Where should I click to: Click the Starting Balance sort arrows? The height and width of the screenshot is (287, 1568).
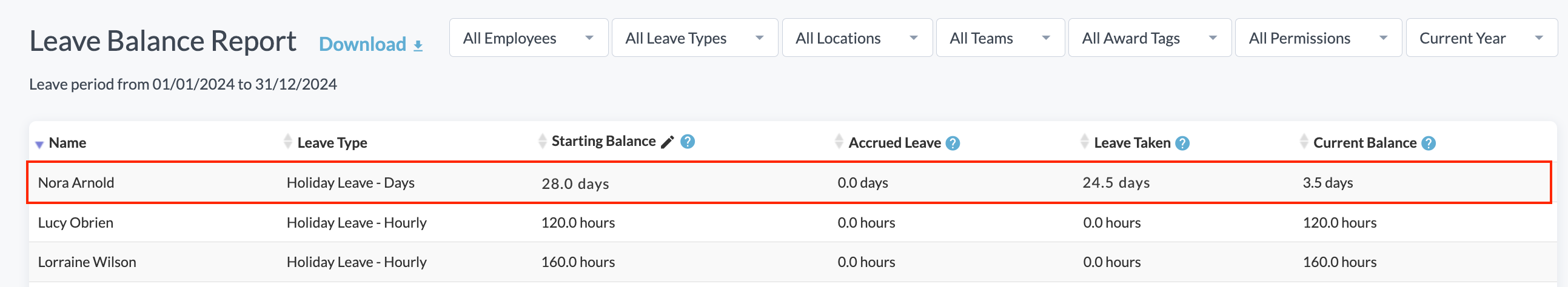(x=542, y=141)
